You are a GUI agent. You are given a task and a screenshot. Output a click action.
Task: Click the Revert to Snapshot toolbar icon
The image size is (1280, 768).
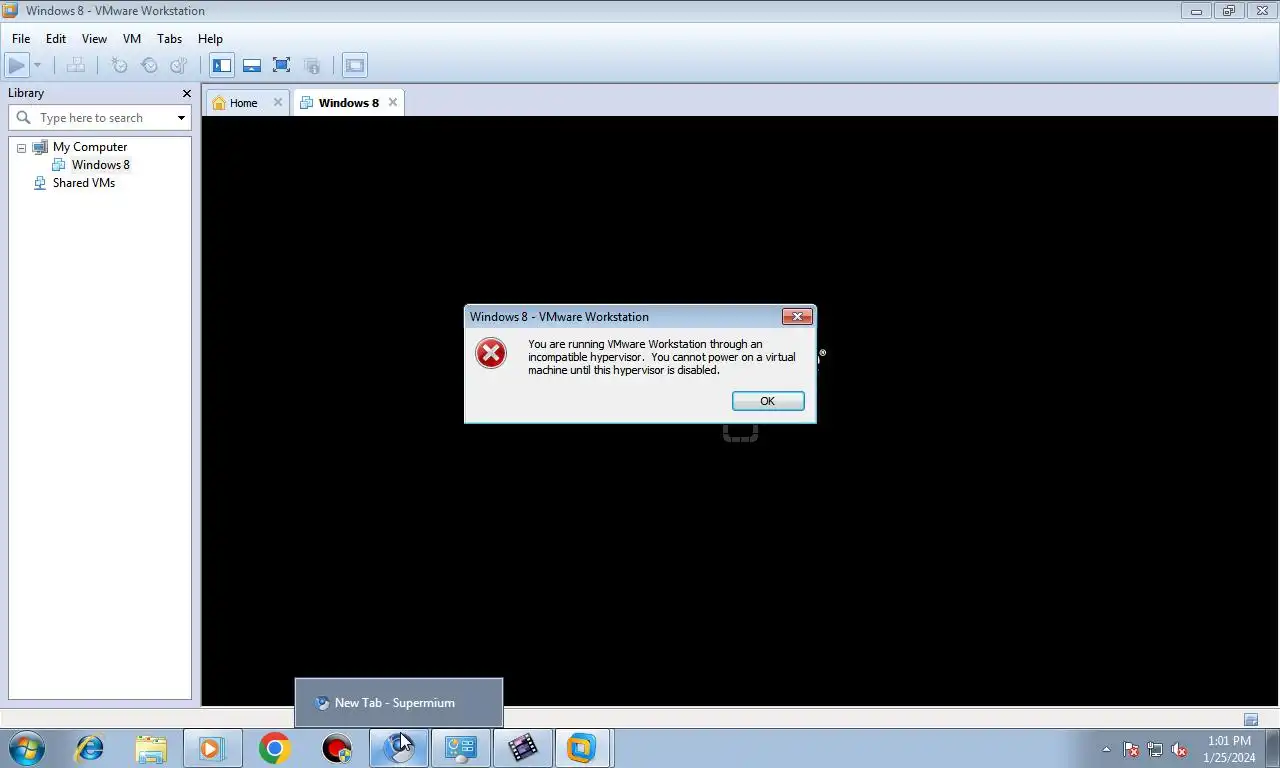[149, 66]
